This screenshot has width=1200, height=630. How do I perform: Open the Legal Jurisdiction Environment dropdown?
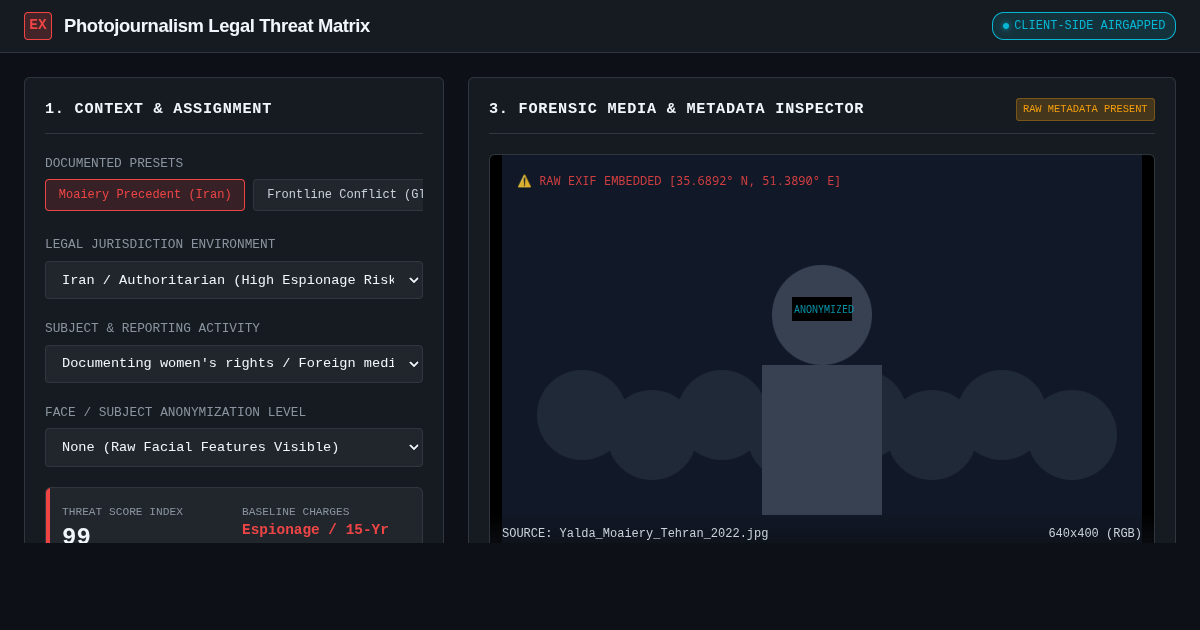(x=234, y=280)
